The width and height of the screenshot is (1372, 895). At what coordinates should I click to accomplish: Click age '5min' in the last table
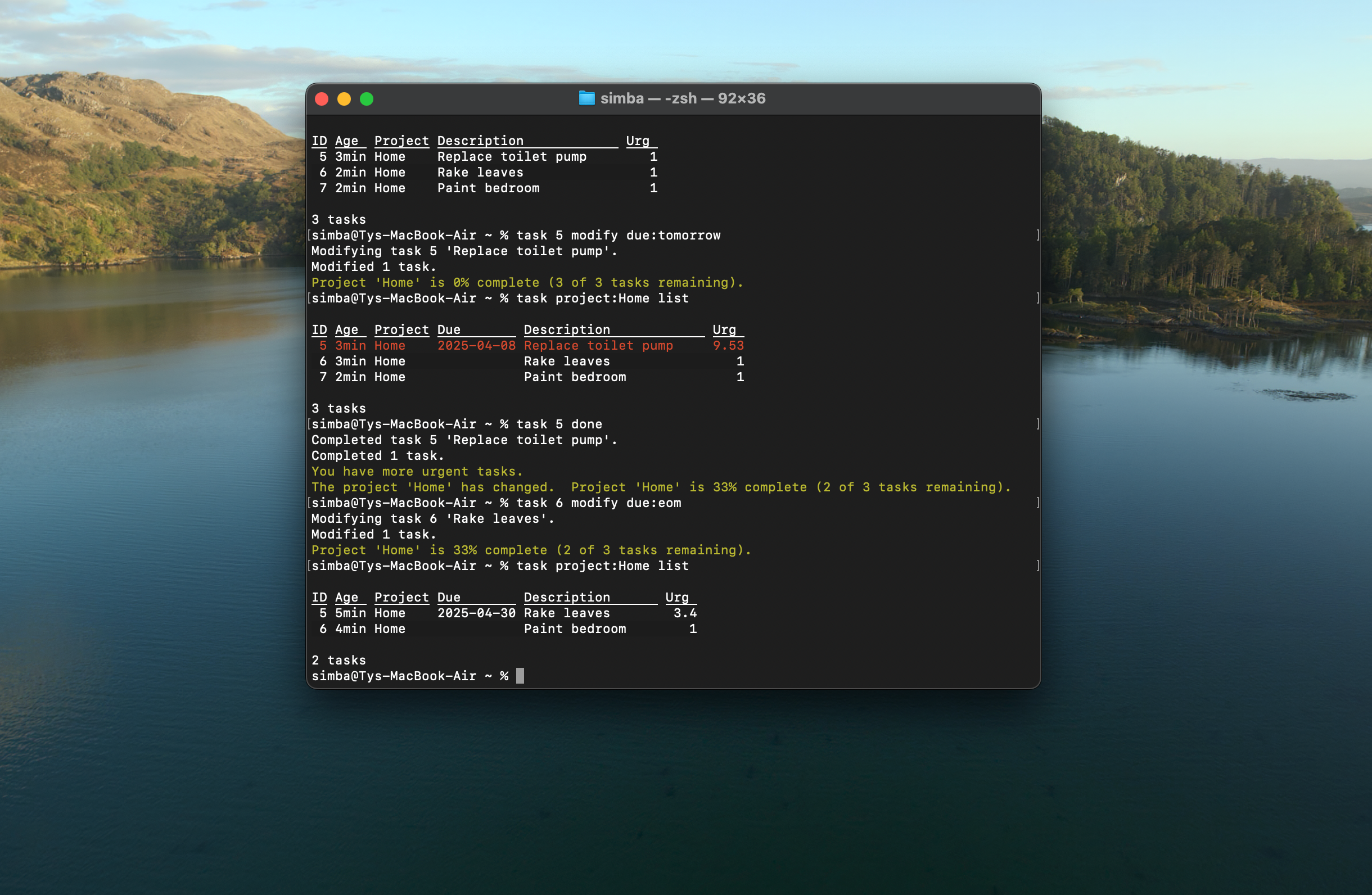click(350, 613)
